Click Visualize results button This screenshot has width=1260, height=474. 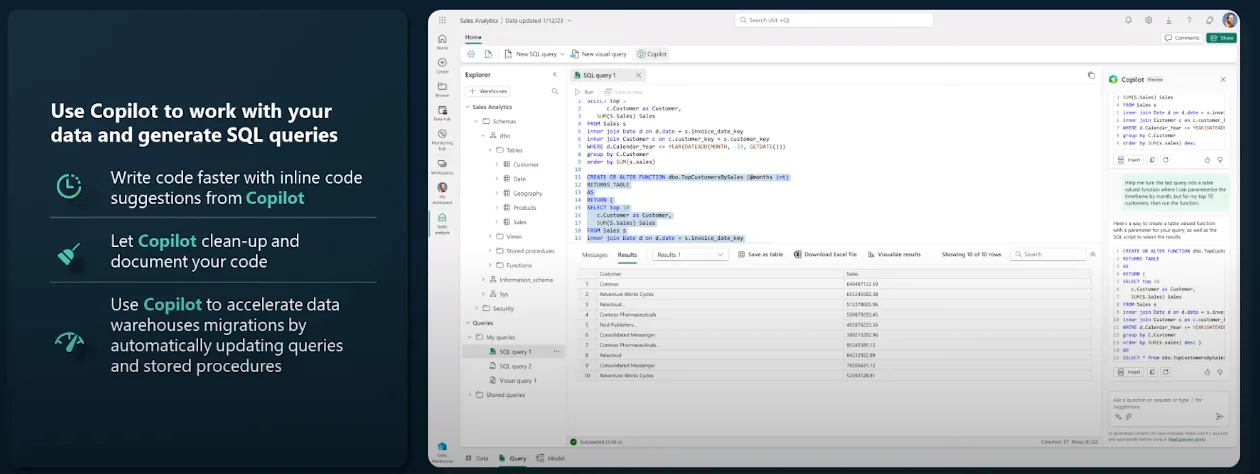(894, 254)
